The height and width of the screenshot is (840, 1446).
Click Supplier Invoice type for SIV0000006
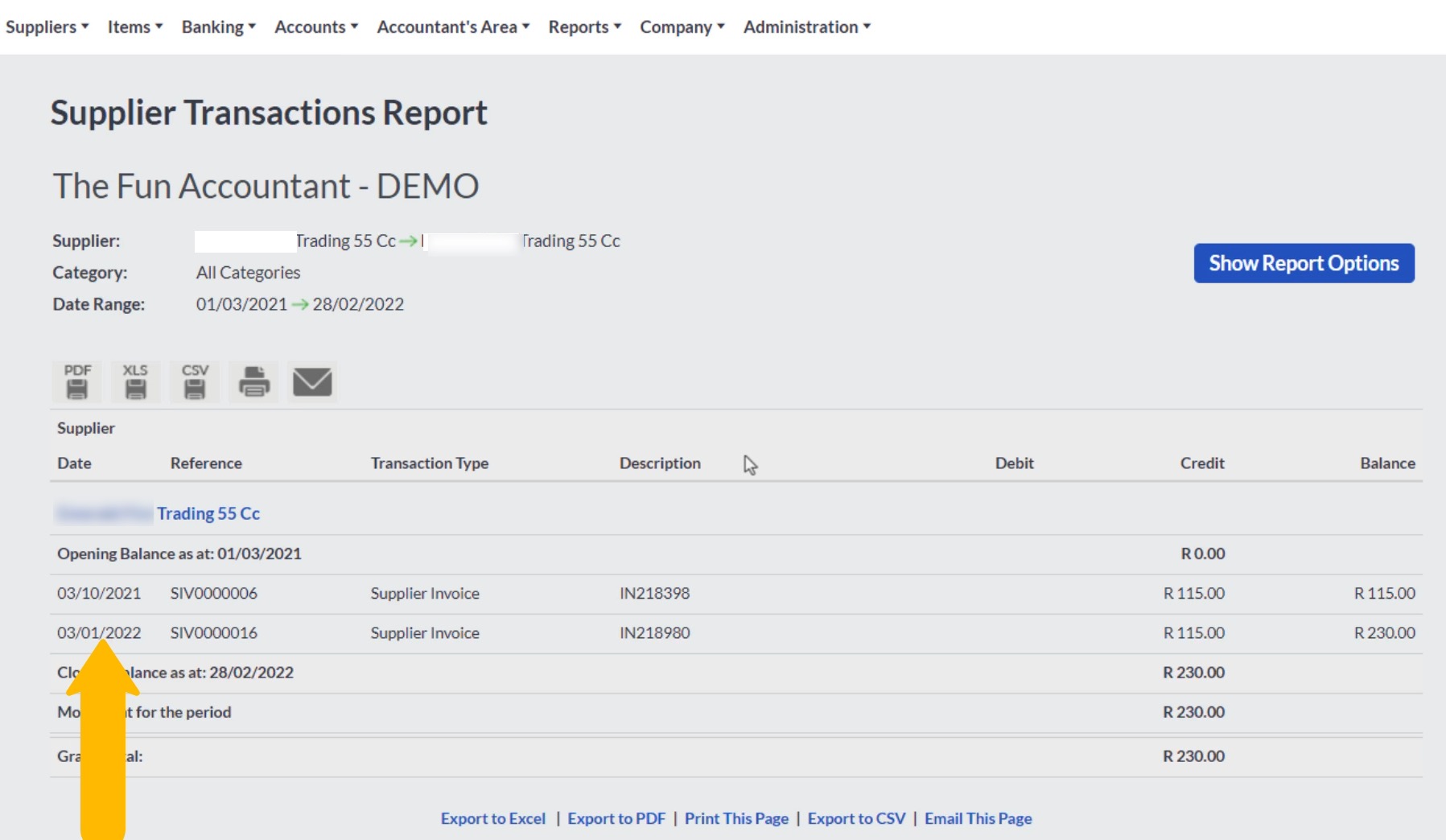(425, 593)
